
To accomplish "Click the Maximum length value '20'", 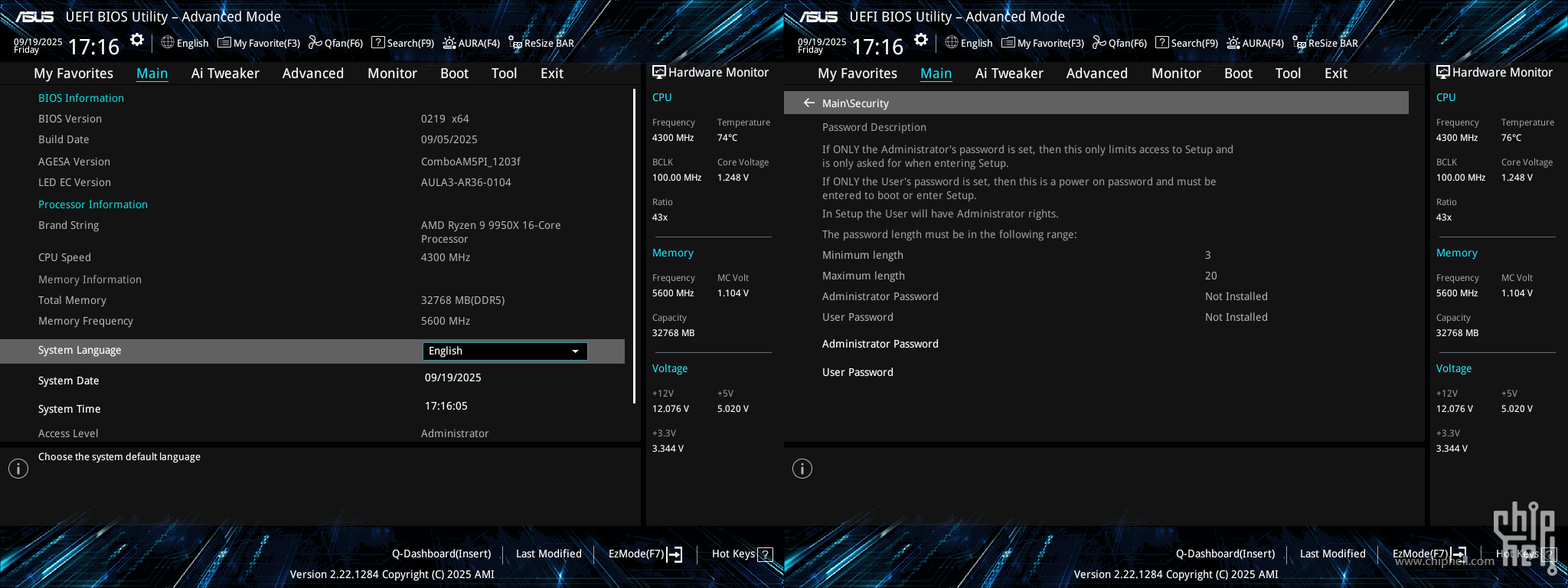I will pos(1211,276).
